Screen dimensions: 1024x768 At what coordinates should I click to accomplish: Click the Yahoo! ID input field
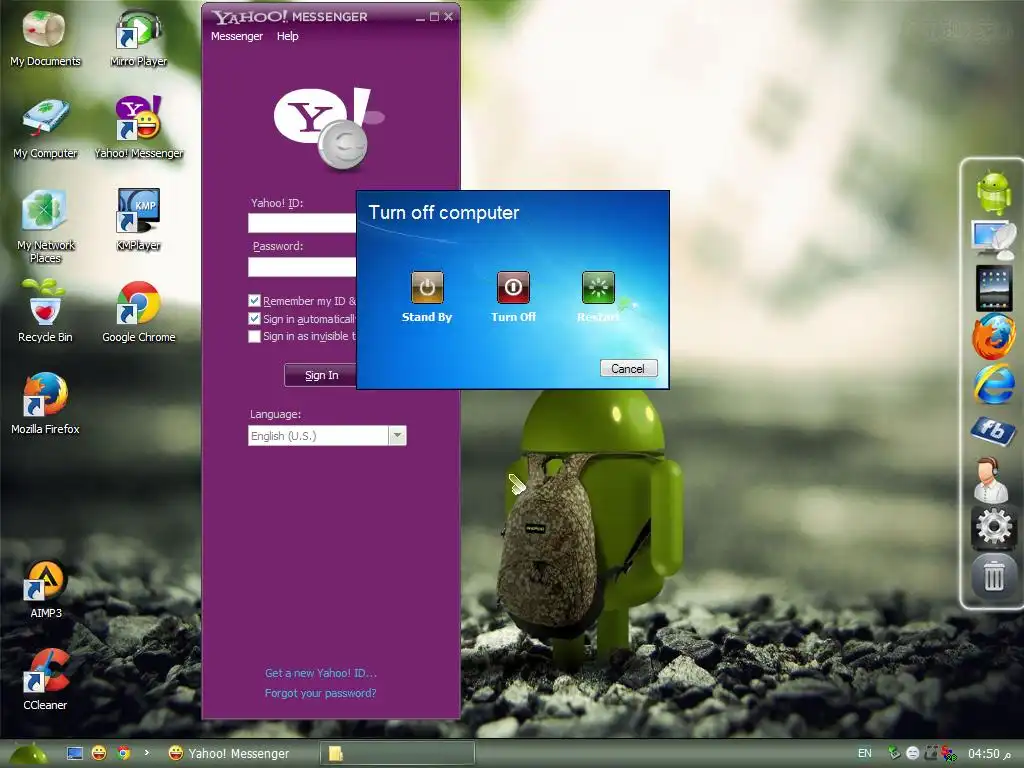[302, 223]
